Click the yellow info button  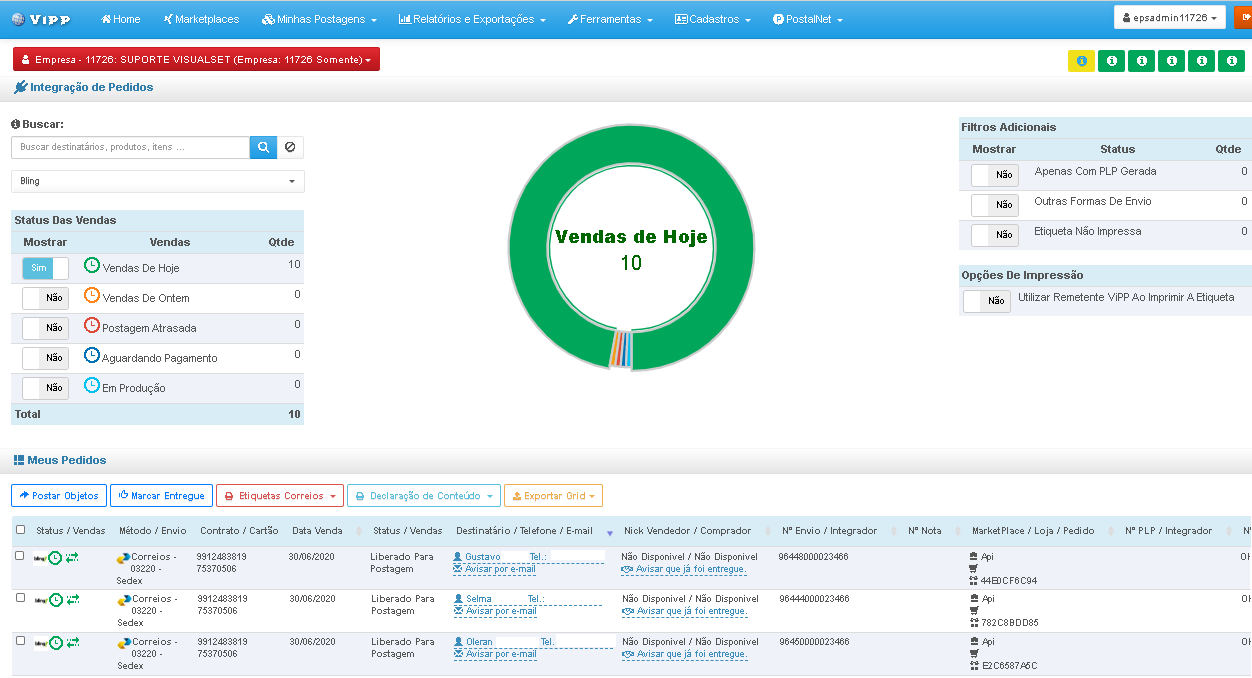click(x=1081, y=61)
